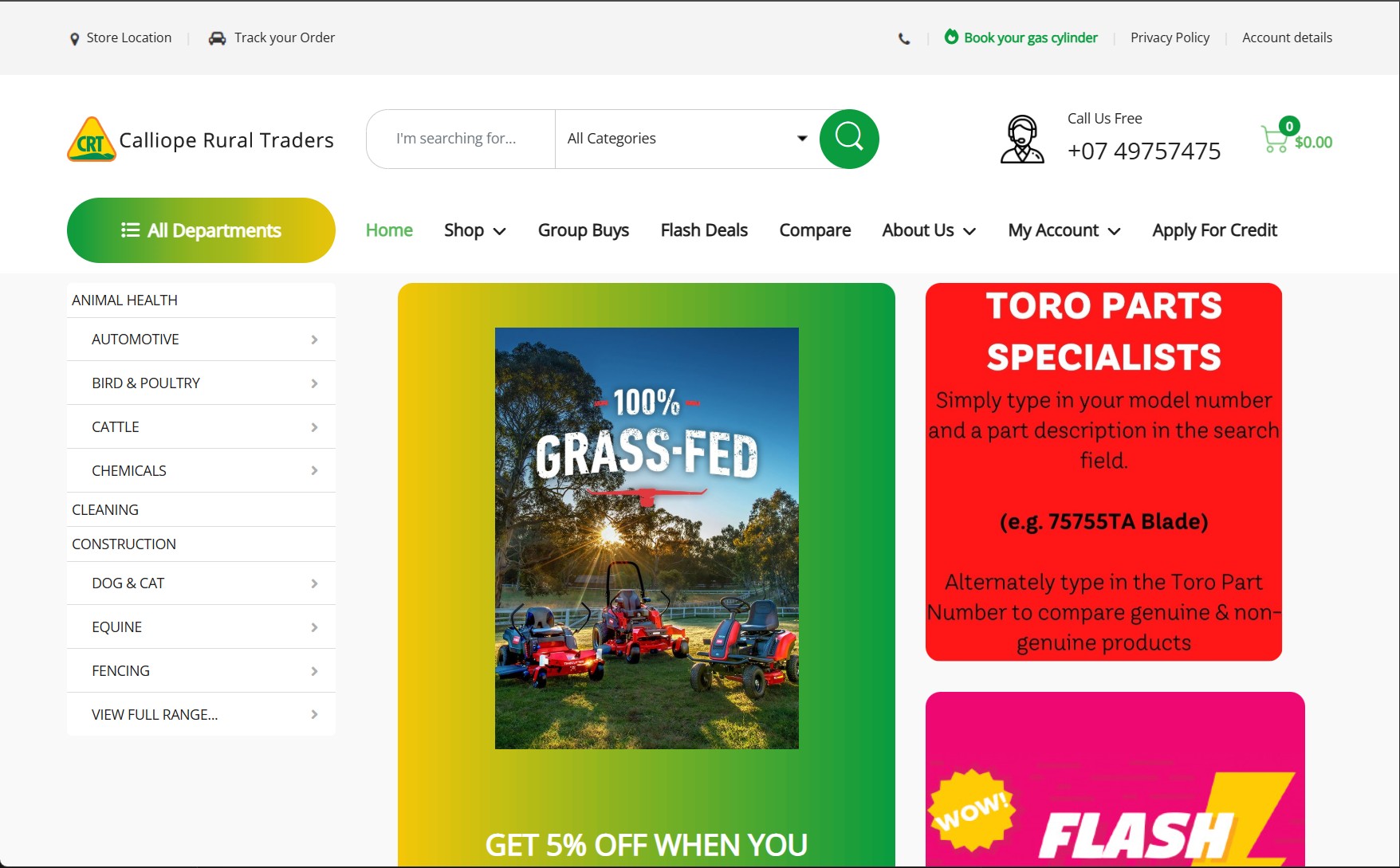Expand the My Account menu

click(1064, 230)
